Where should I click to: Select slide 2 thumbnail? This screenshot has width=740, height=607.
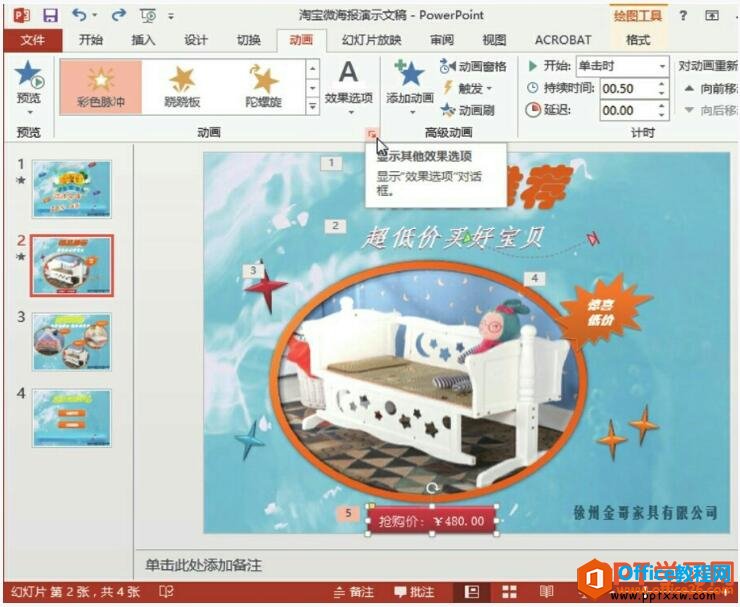point(72,265)
